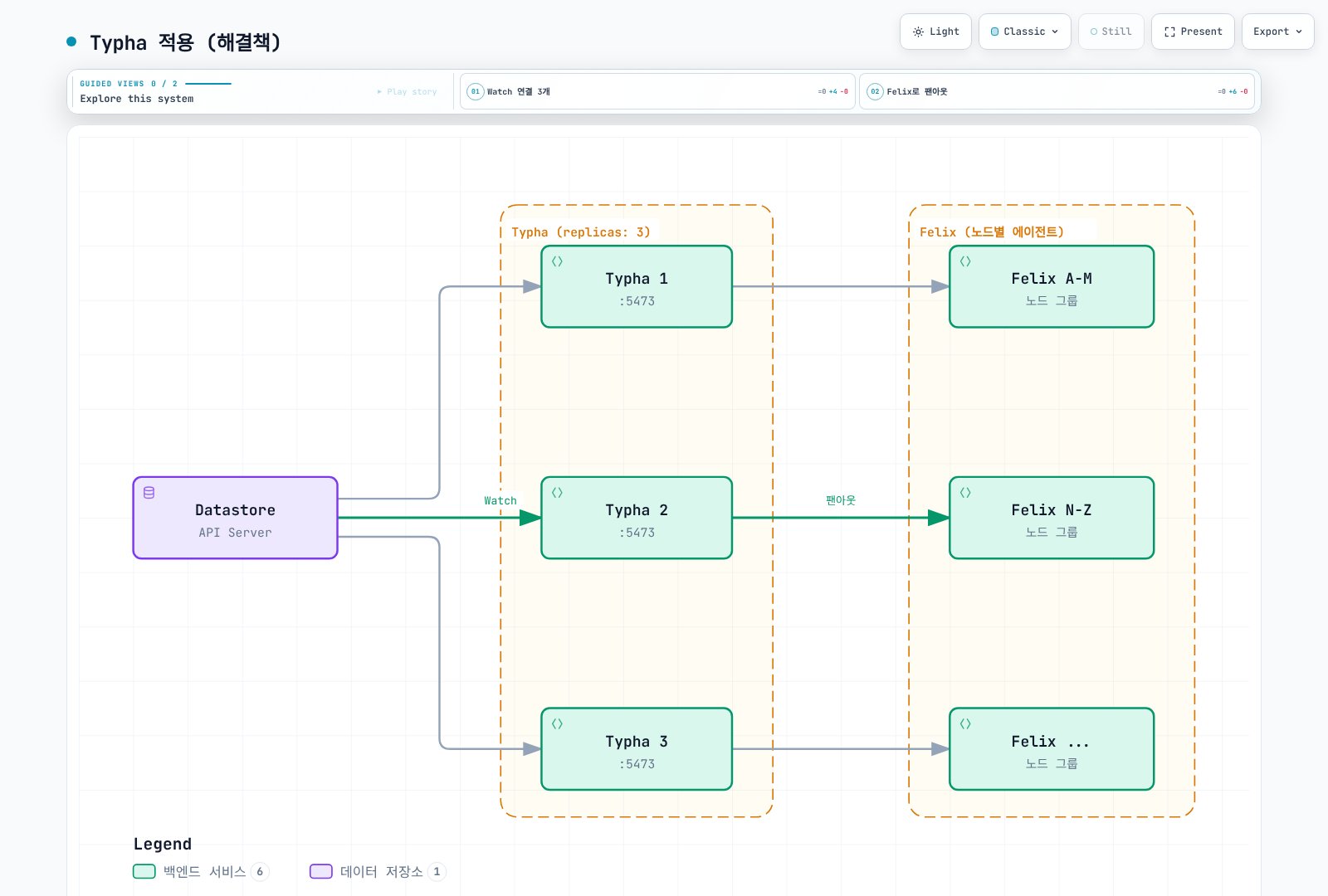Click the Watch edge label
1328x896 pixels.
[x=500, y=501]
